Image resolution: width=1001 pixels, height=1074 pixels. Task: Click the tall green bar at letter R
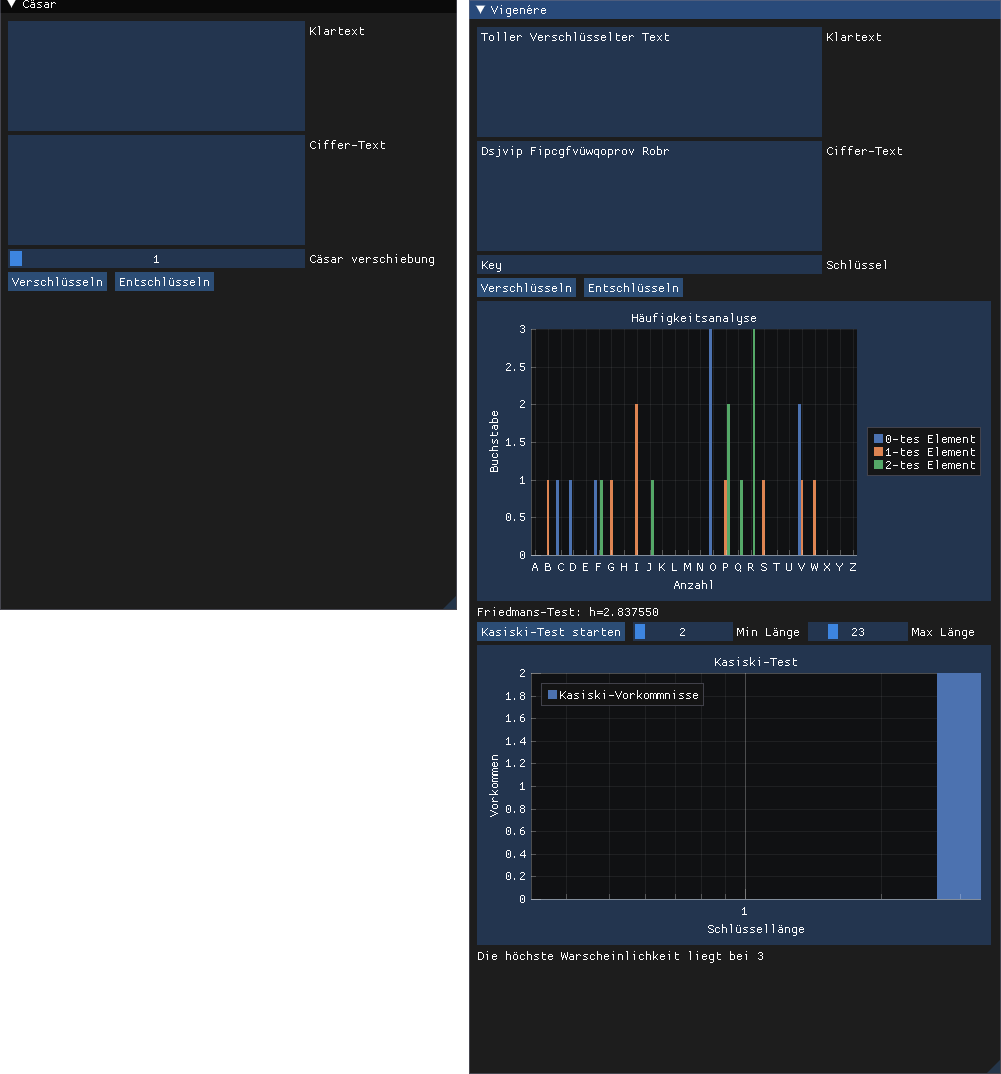click(754, 442)
